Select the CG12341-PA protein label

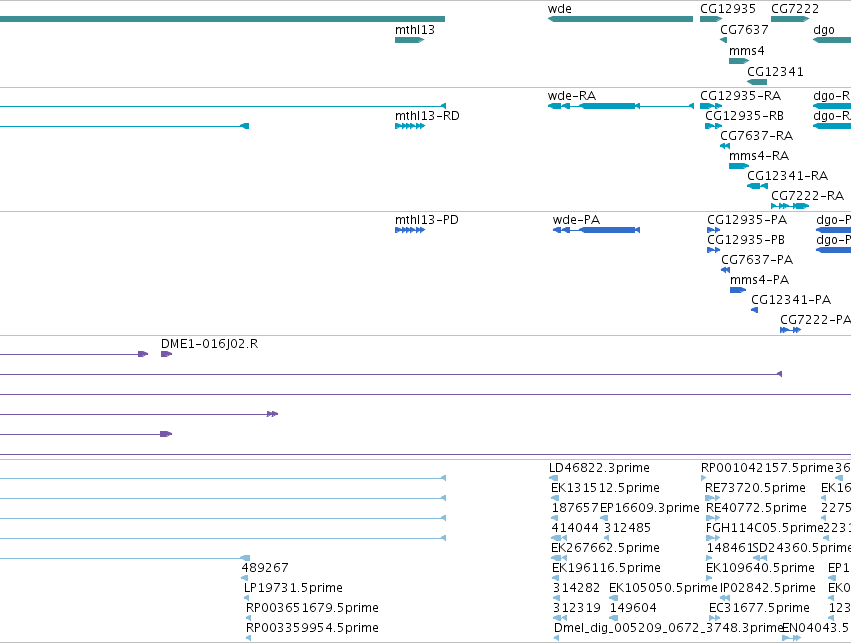[791, 300]
